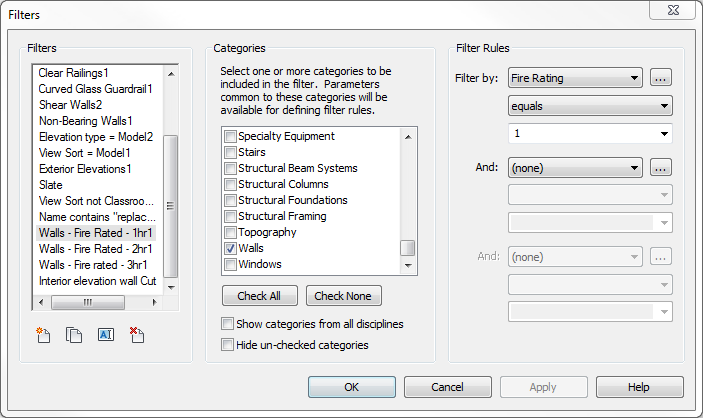The image size is (703, 418).
Task: Click the categories list vertical scrollbar thumb
Action: [408, 248]
